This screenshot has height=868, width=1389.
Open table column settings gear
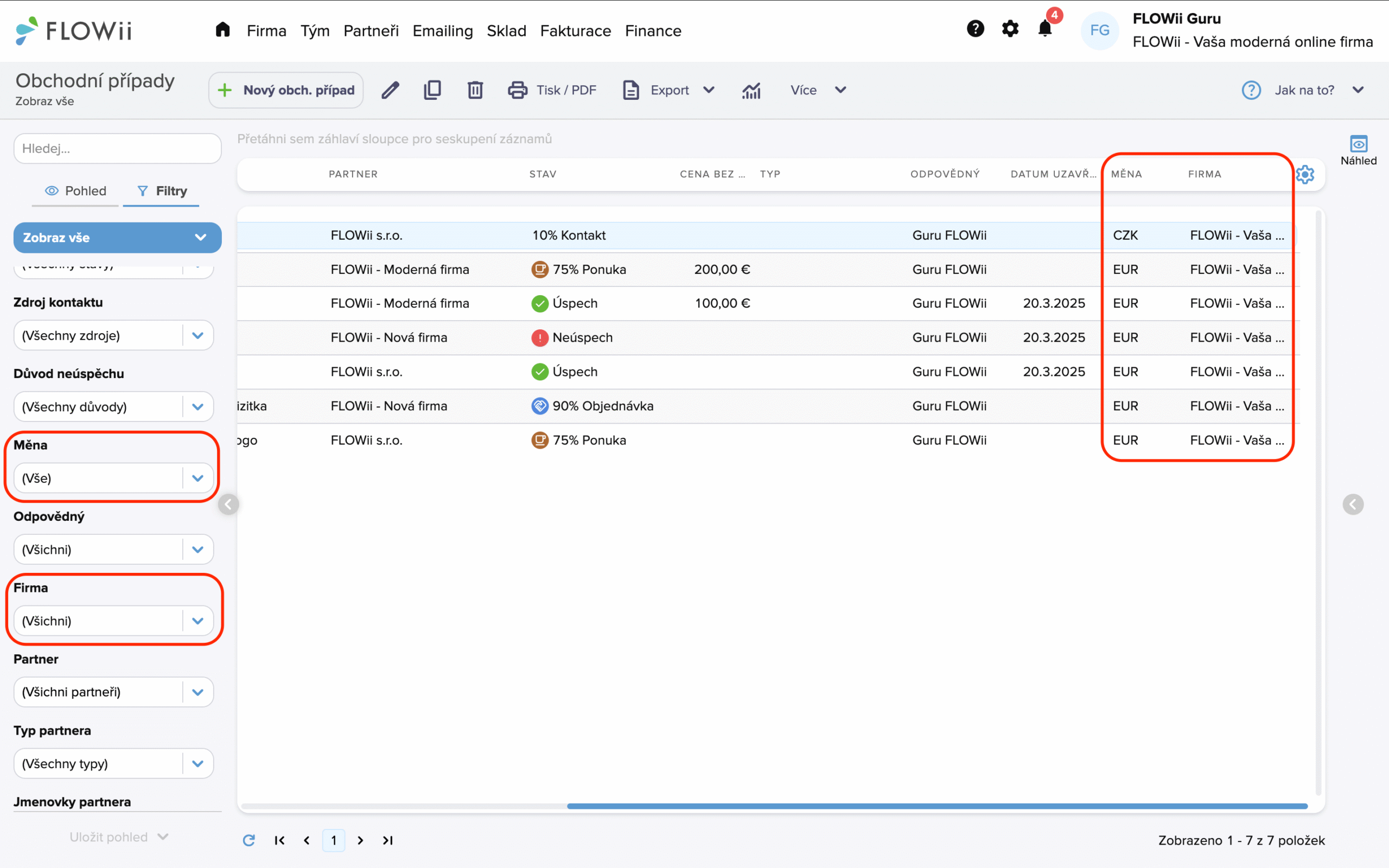point(1304,175)
